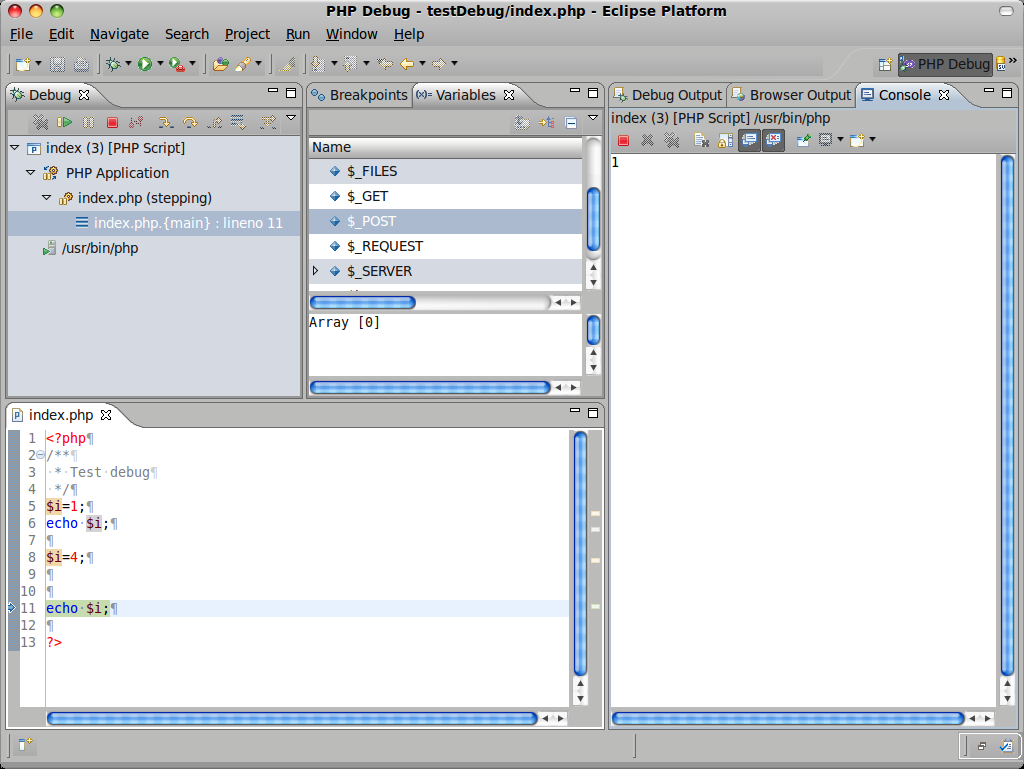This screenshot has width=1024, height=769.
Task: Expand the $_SERVER variable entry
Action: point(317,271)
